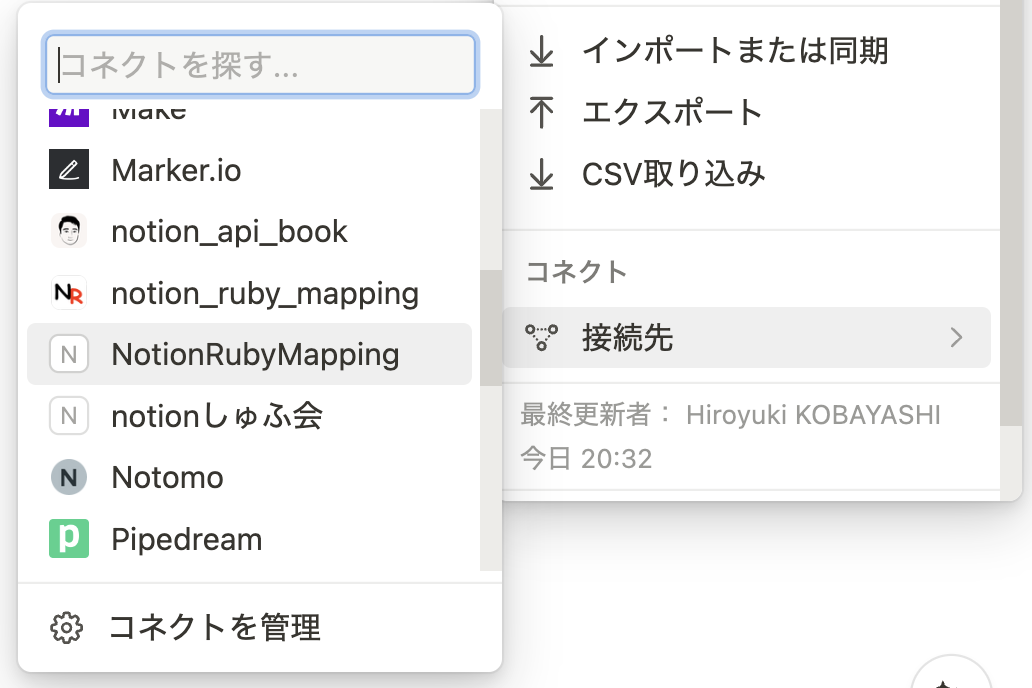Click the 接続先 nodes icon

click(542, 338)
